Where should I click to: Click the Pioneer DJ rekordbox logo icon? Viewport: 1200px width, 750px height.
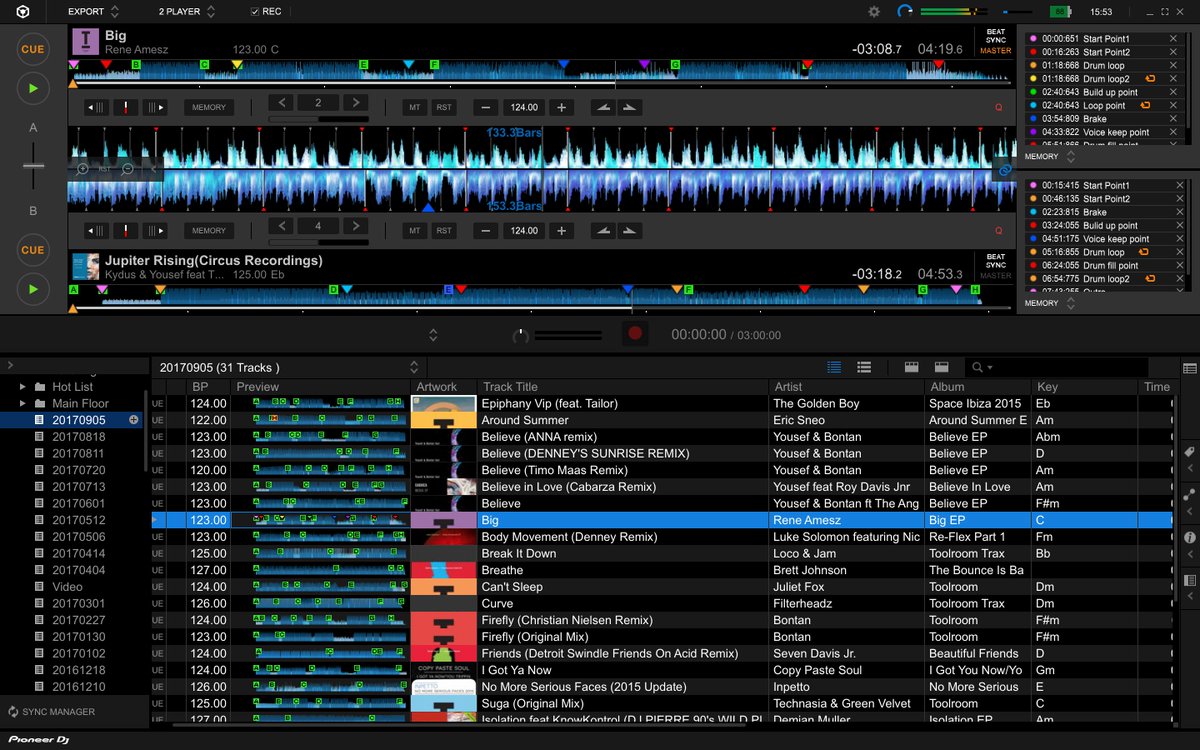[x=22, y=12]
